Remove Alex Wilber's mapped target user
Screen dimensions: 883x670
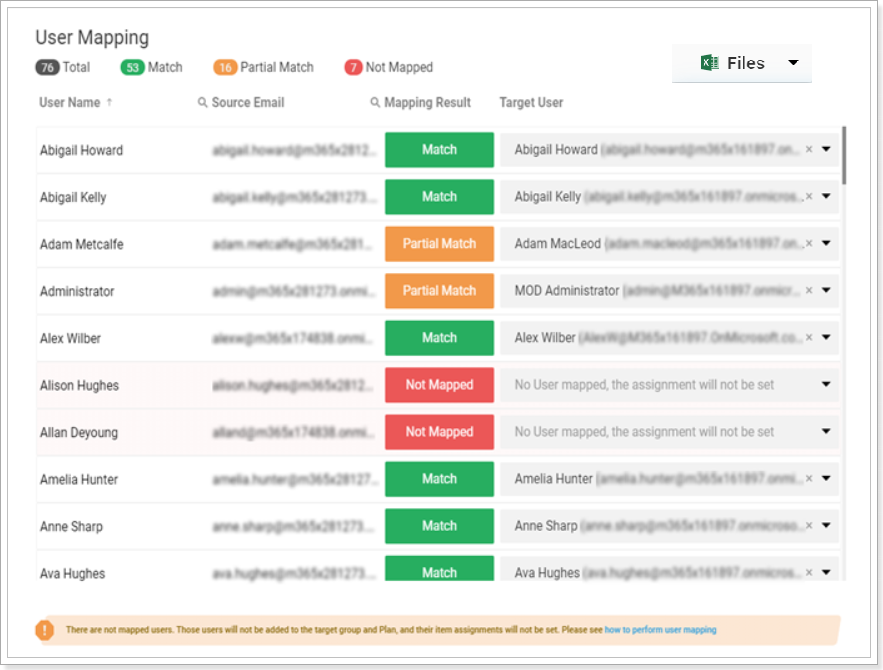[x=809, y=338]
